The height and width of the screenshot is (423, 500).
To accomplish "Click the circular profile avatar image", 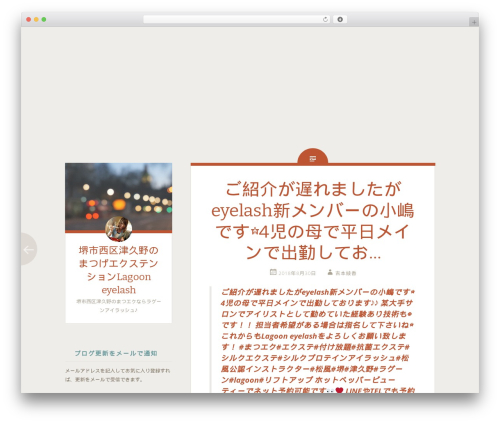I will point(119,229).
